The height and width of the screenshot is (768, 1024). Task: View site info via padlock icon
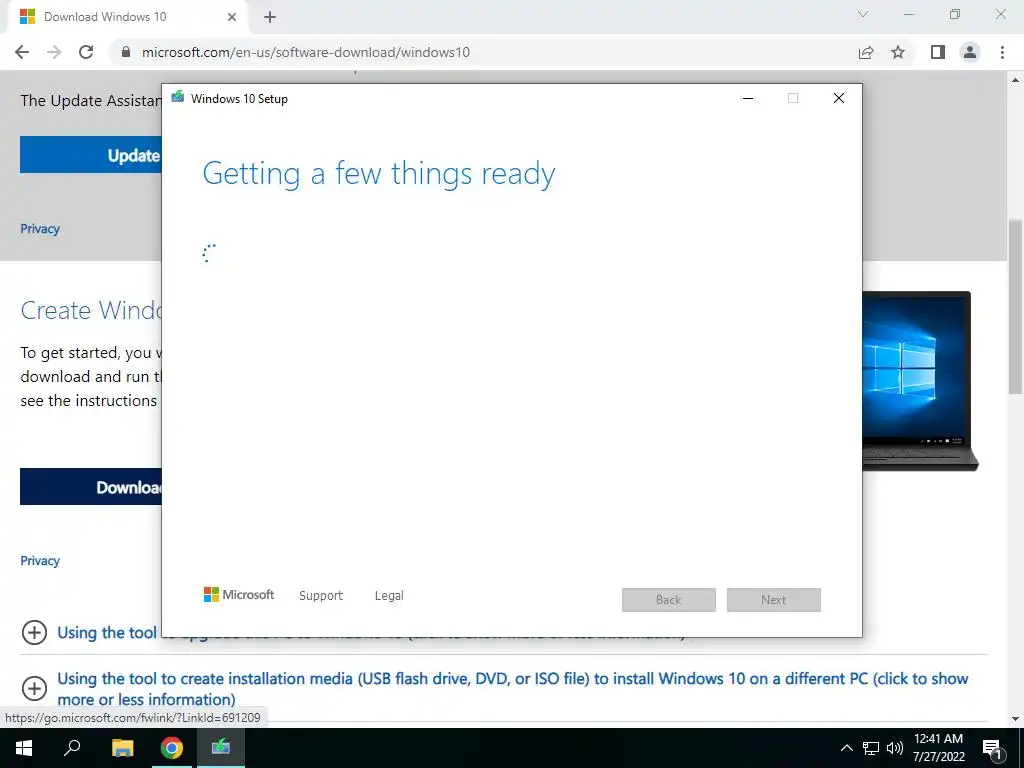(126, 52)
